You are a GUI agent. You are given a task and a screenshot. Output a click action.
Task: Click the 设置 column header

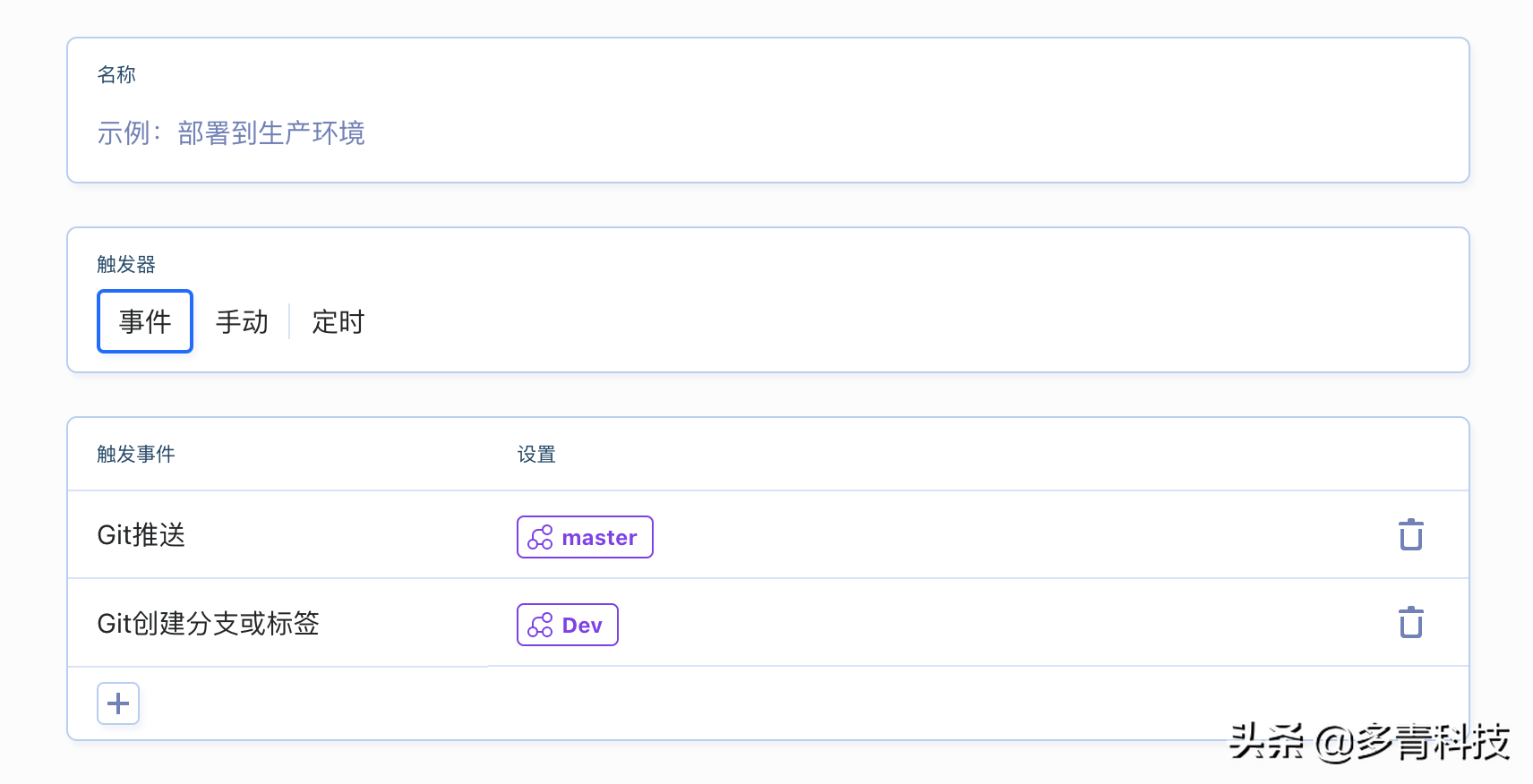click(536, 454)
